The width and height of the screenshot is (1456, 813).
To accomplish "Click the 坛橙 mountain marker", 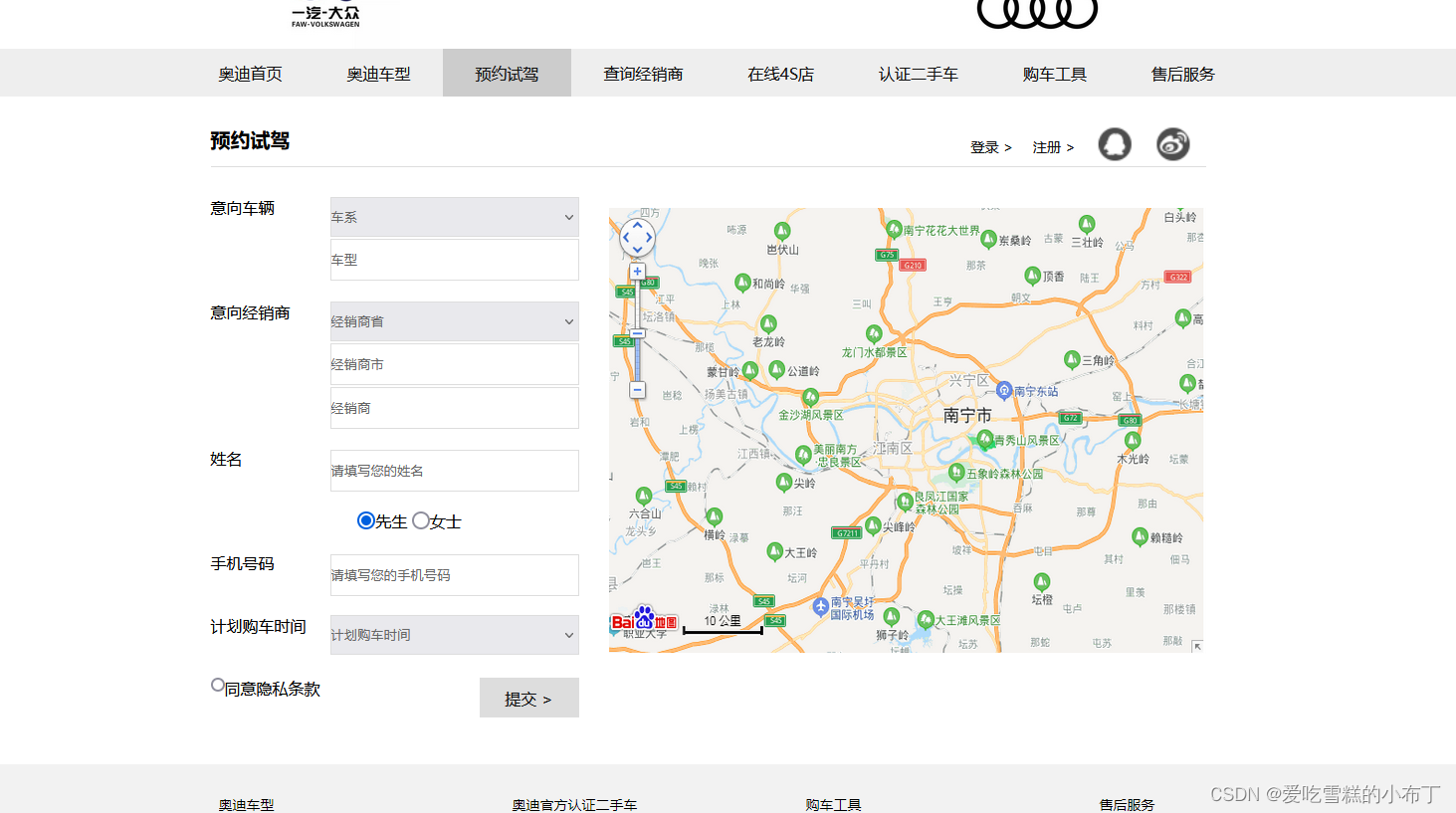I will coord(1042,582).
